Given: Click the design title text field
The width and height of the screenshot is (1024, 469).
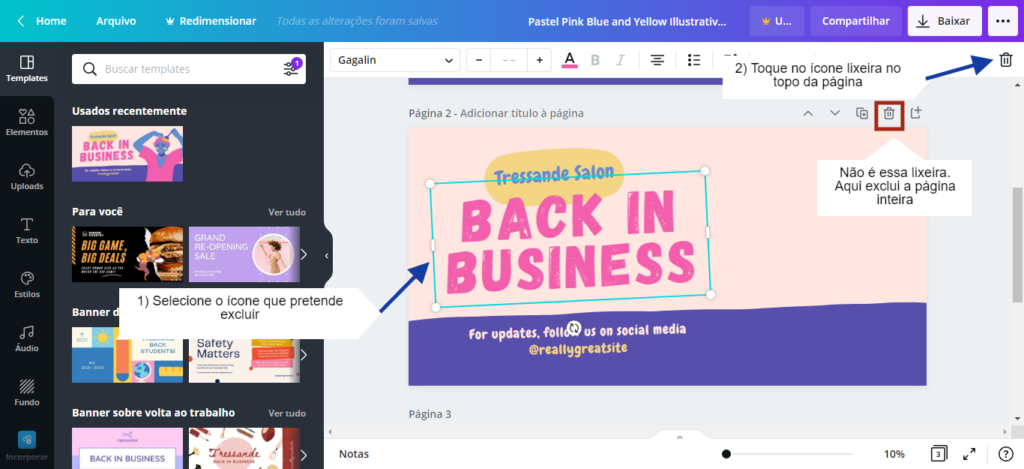Looking at the screenshot, I should click(x=627, y=21).
